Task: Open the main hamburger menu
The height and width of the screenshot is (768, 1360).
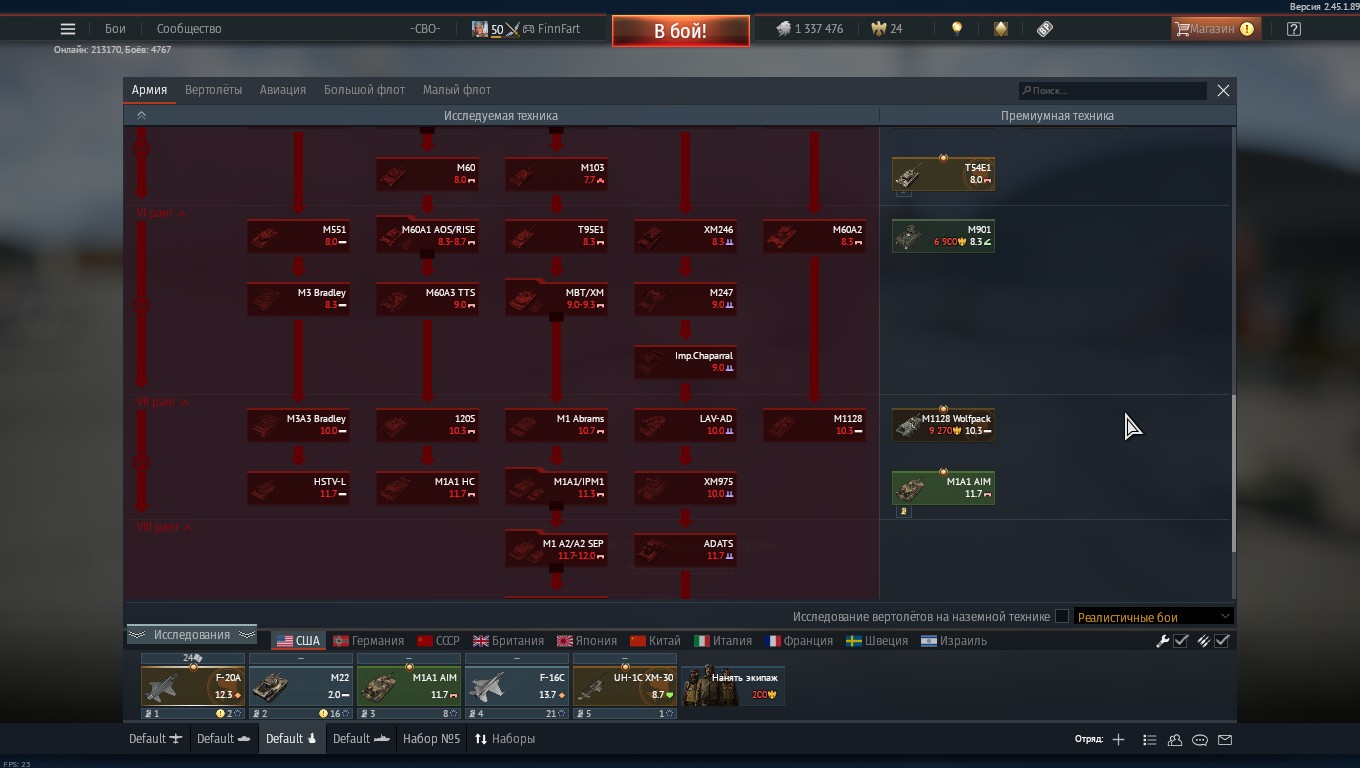Action: (x=68, y=29)
